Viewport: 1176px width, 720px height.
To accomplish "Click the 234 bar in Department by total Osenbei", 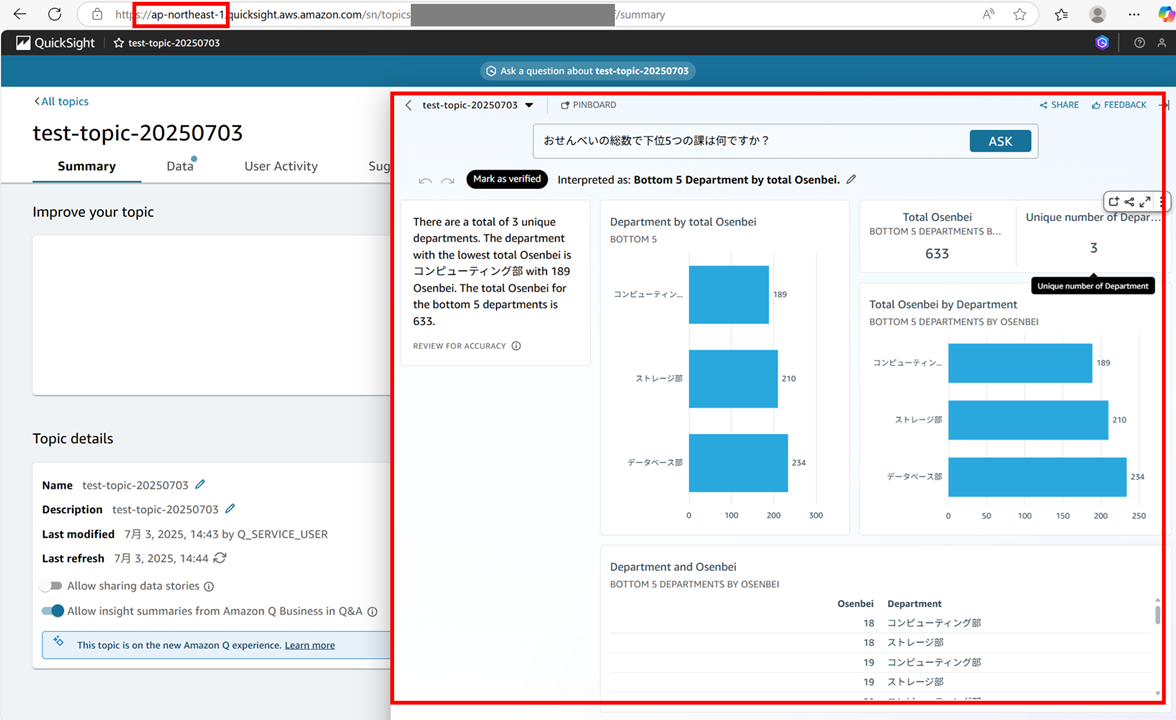I will click(739, 463).
